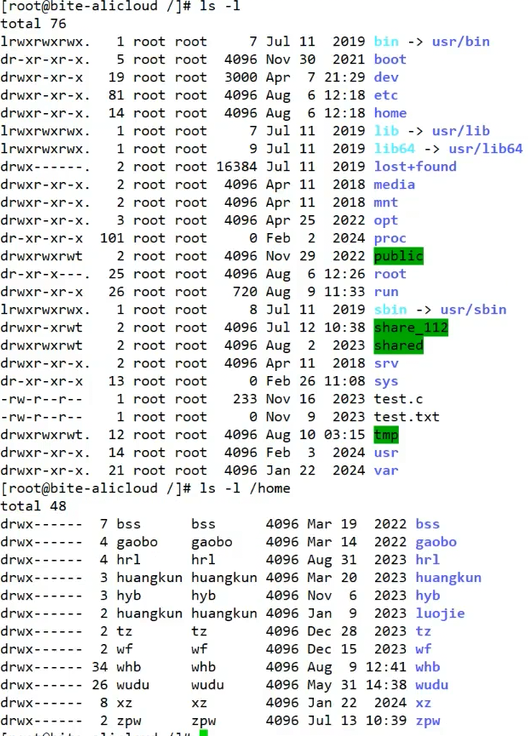The width and height of the screenshot is (532, 736).
Task: Click the blue 'xz' directory name
Action: tap(423, 703)
